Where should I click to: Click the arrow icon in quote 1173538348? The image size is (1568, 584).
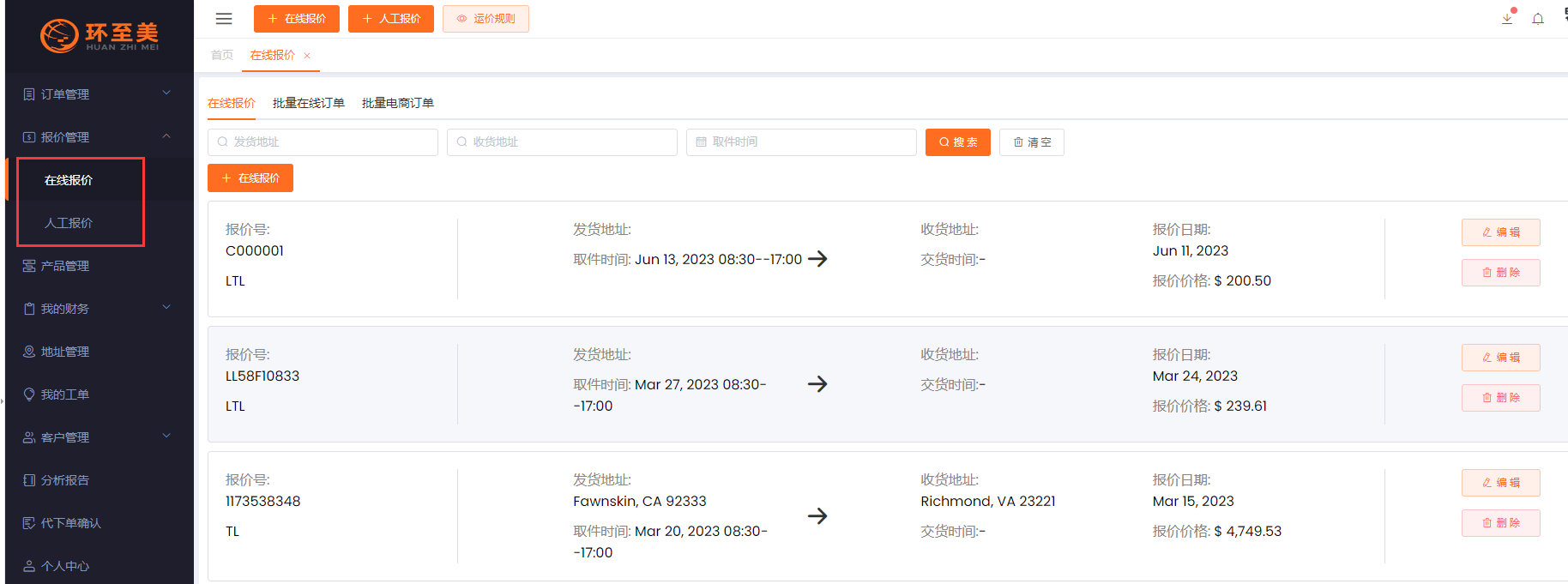tap(817, 516)
